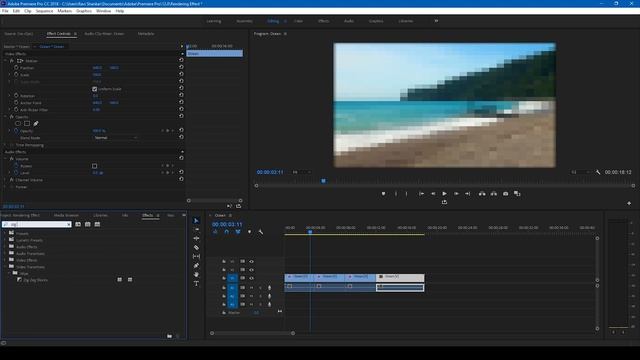Switch to Graphics workspace
The width and height of the screenshot is (640, 360).
376,21
